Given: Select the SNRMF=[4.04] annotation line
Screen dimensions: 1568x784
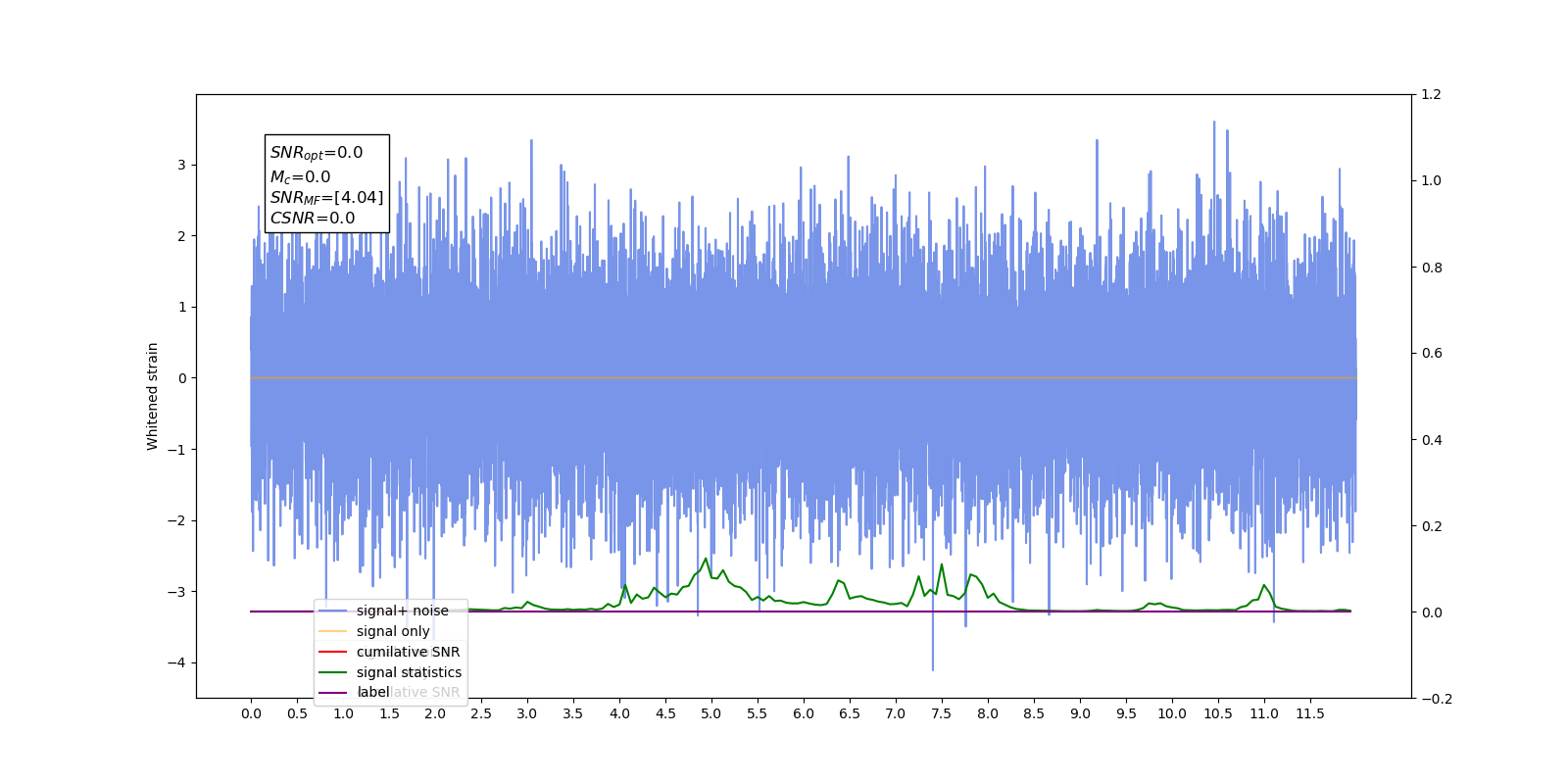Looking at the screenshot, I should (x=327, y=198).
